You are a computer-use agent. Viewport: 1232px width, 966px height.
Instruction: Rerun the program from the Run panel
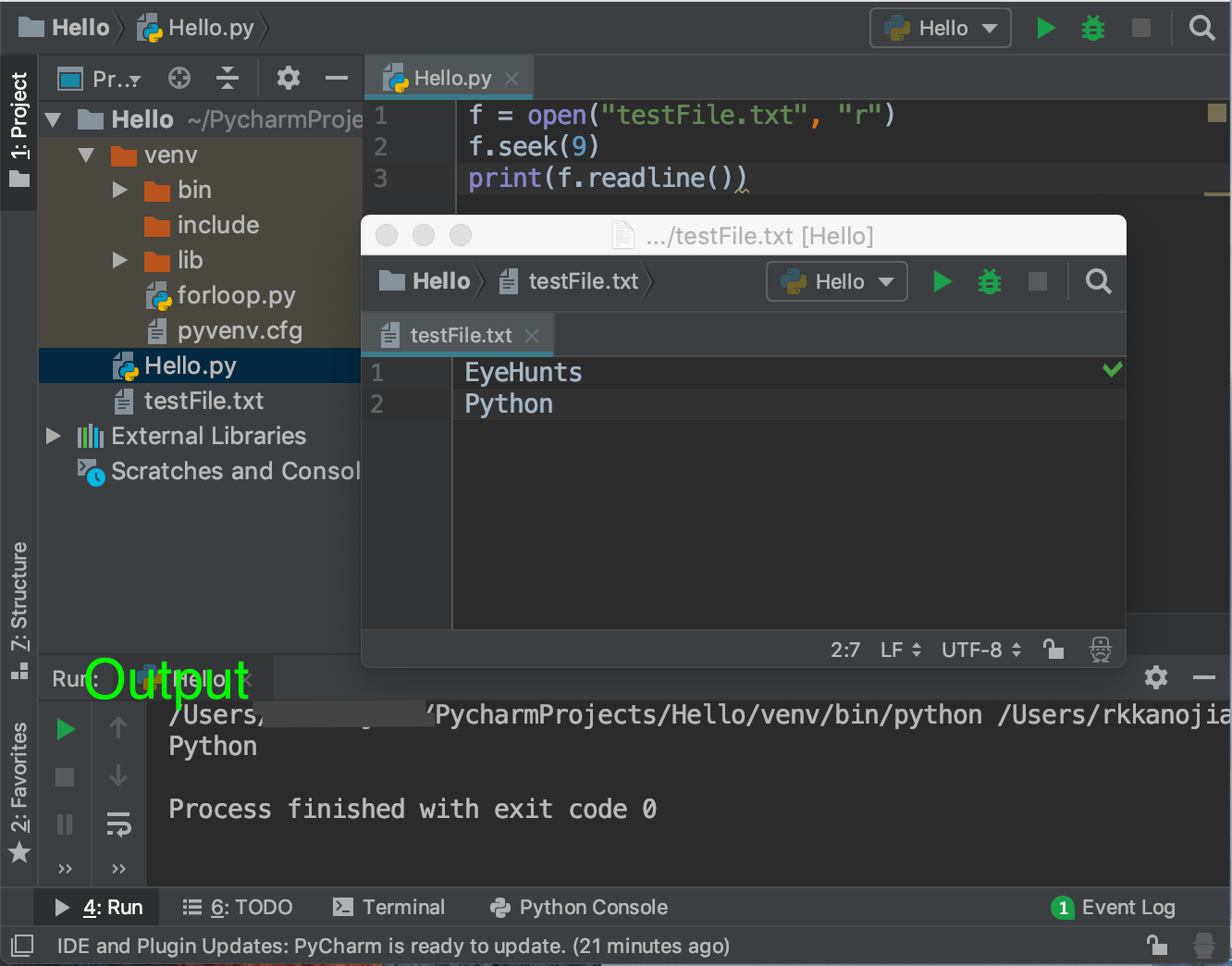(65, 728)
